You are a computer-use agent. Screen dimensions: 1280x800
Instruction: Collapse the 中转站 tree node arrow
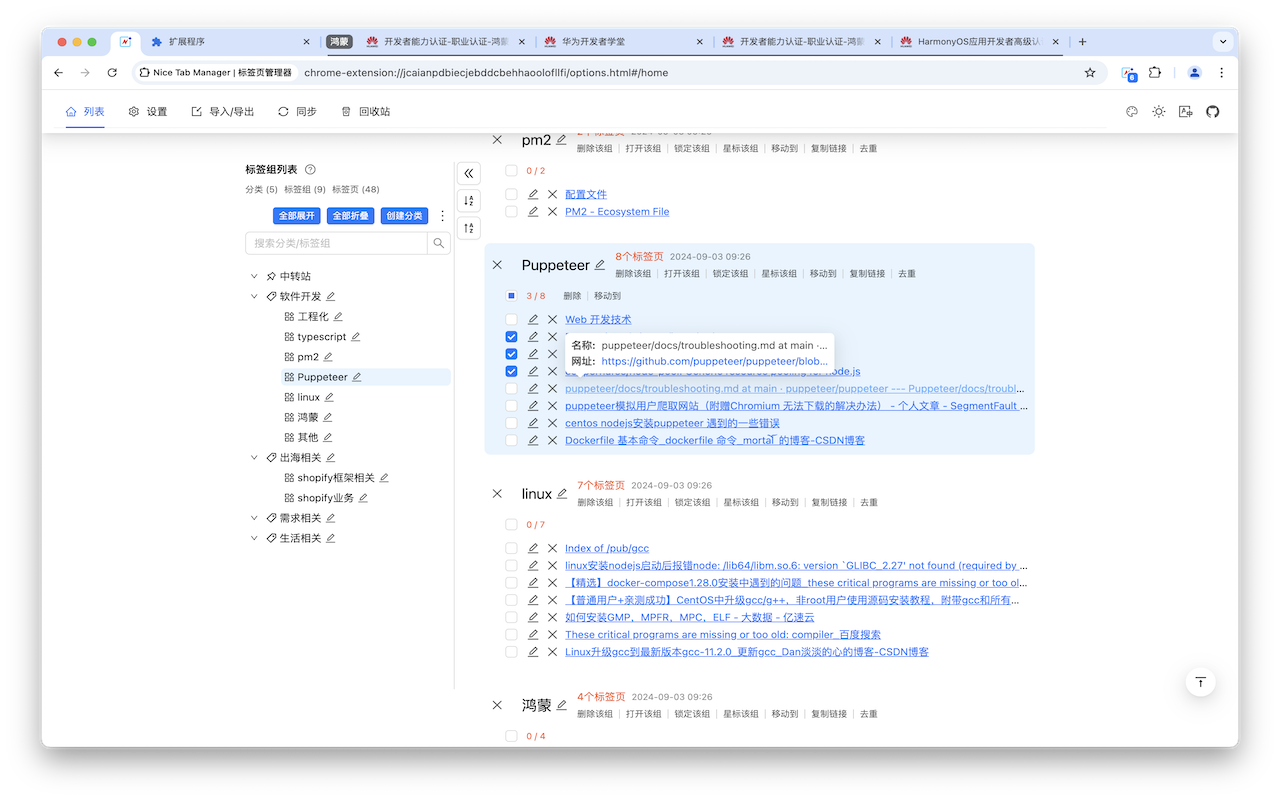(254, 276)
